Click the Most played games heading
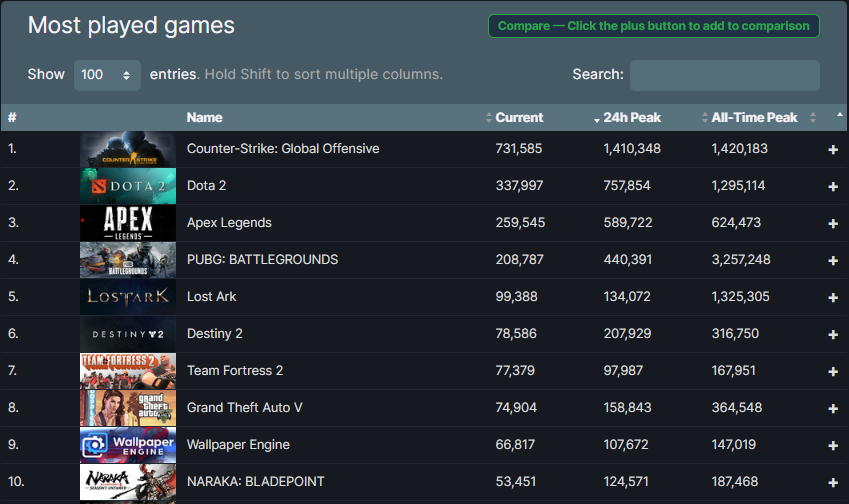 coord(131,25)
